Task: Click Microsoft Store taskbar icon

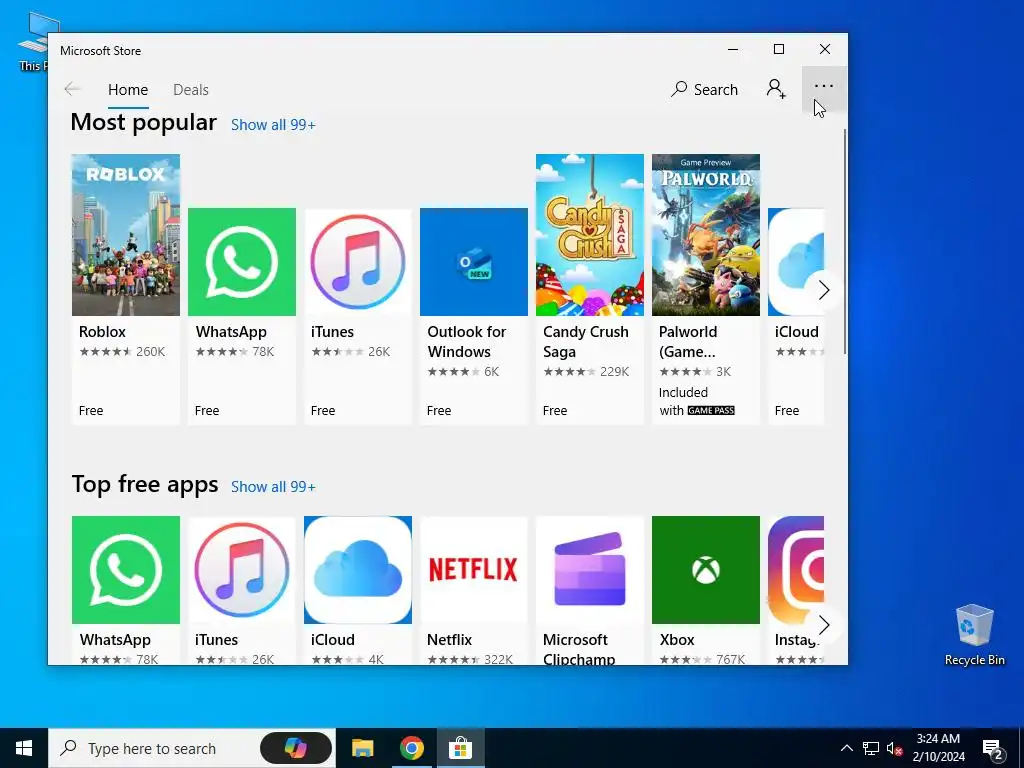Action: click(460, 748)
